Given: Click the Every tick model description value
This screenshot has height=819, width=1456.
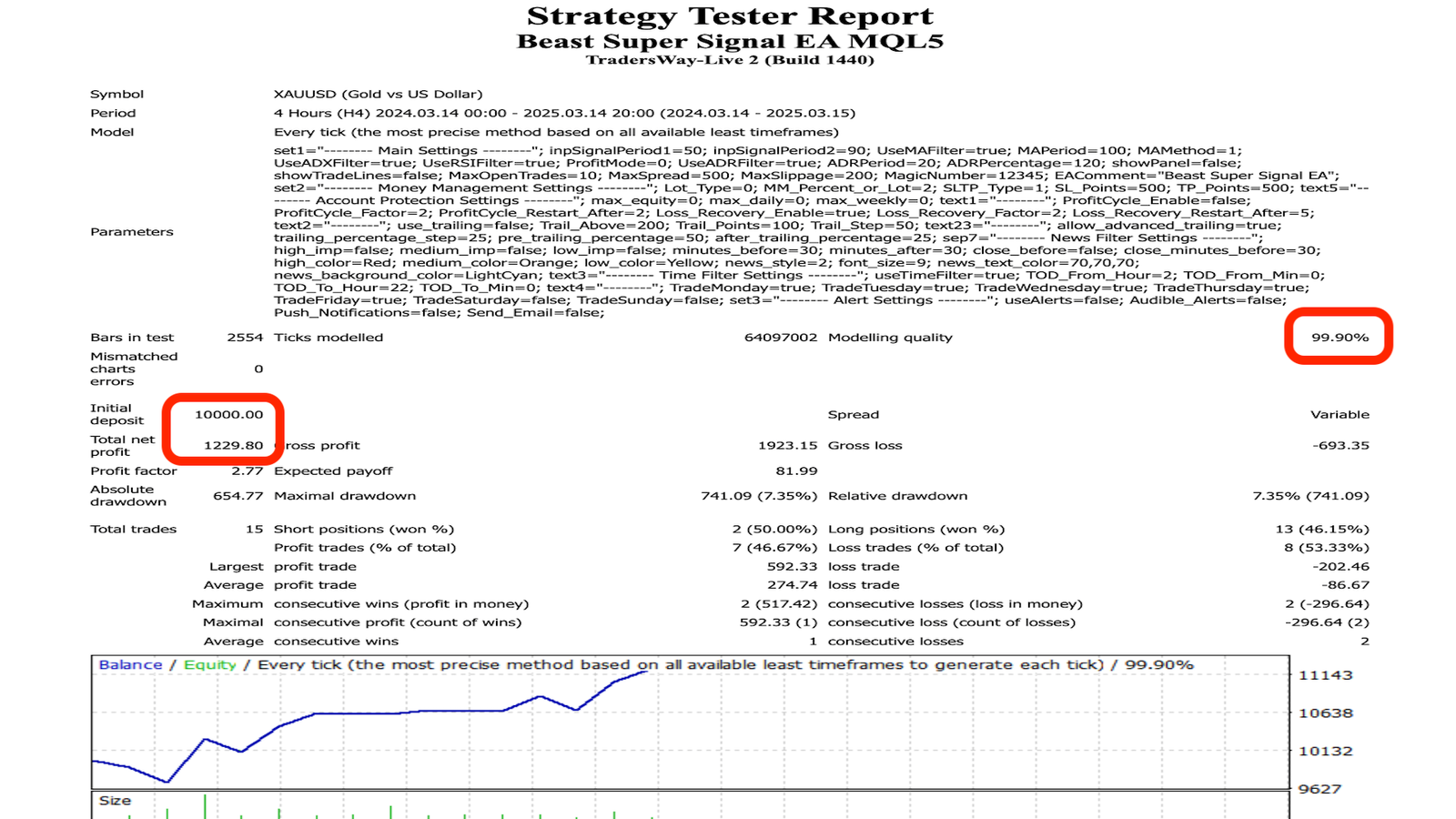Looking at the screenshot, I should (556, 132).
